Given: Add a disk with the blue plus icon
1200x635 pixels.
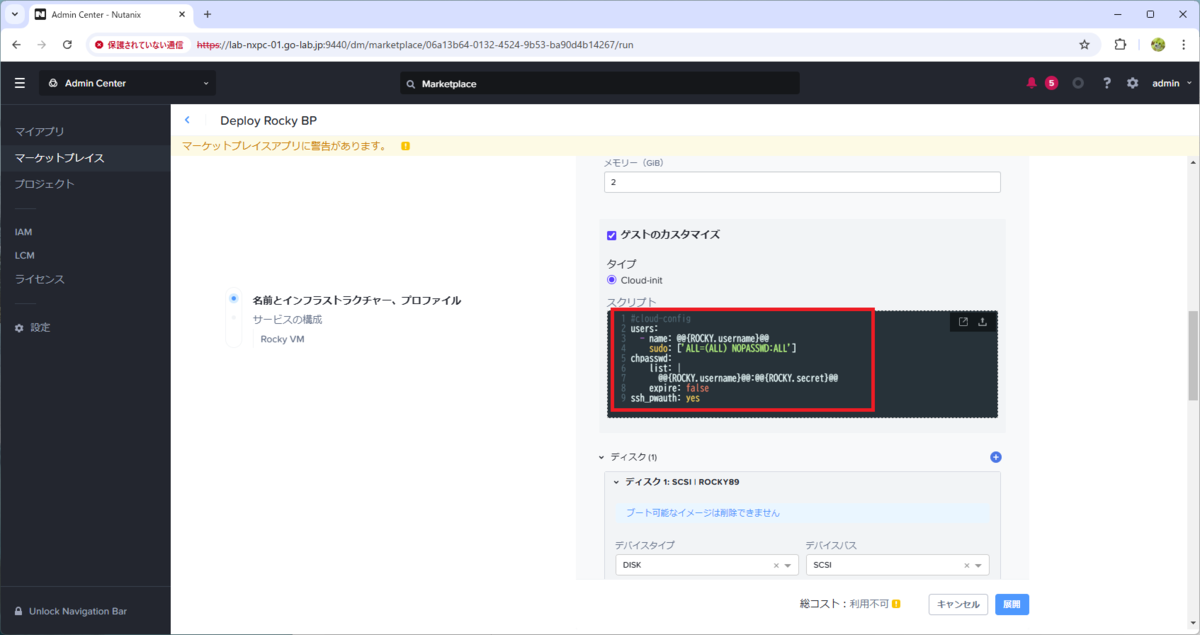Looking at the screenshot, I should [995, 457].
